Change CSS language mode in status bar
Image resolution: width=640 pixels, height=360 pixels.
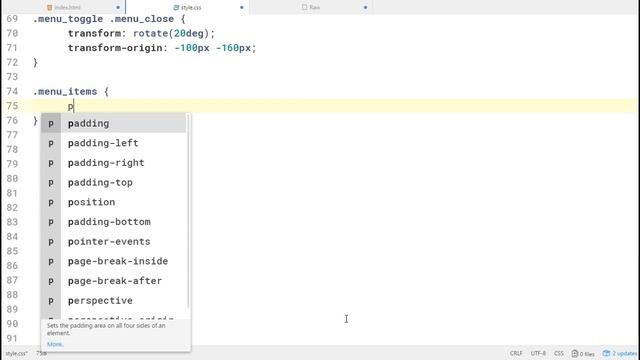[558, 353]
